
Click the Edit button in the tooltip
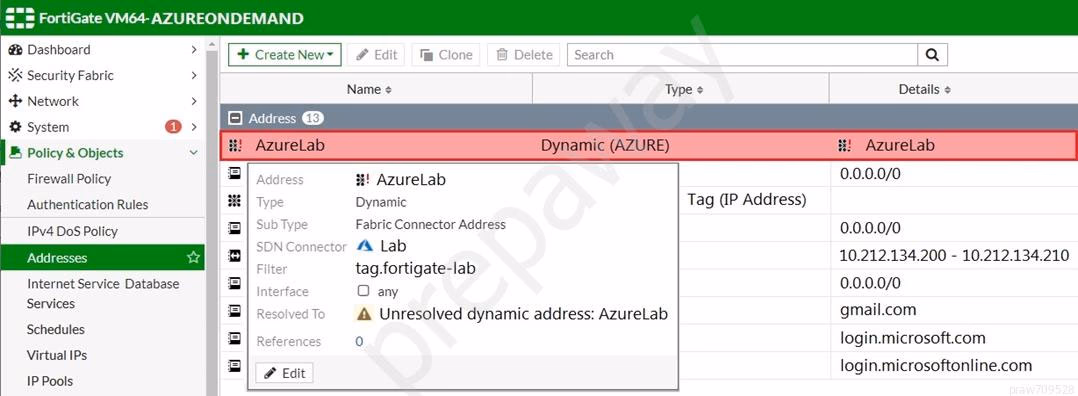285,373
